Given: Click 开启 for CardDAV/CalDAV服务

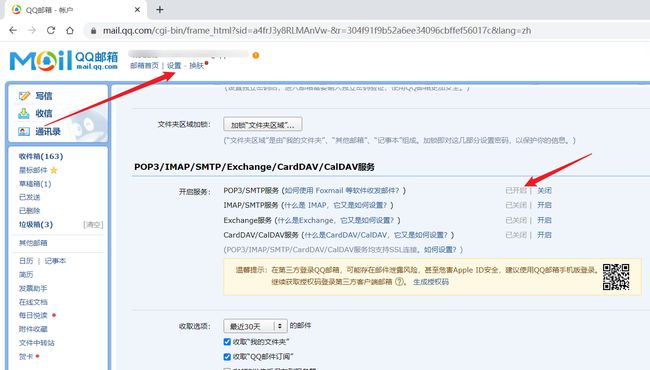Looking at the screenshot, I should coord(544,235).
